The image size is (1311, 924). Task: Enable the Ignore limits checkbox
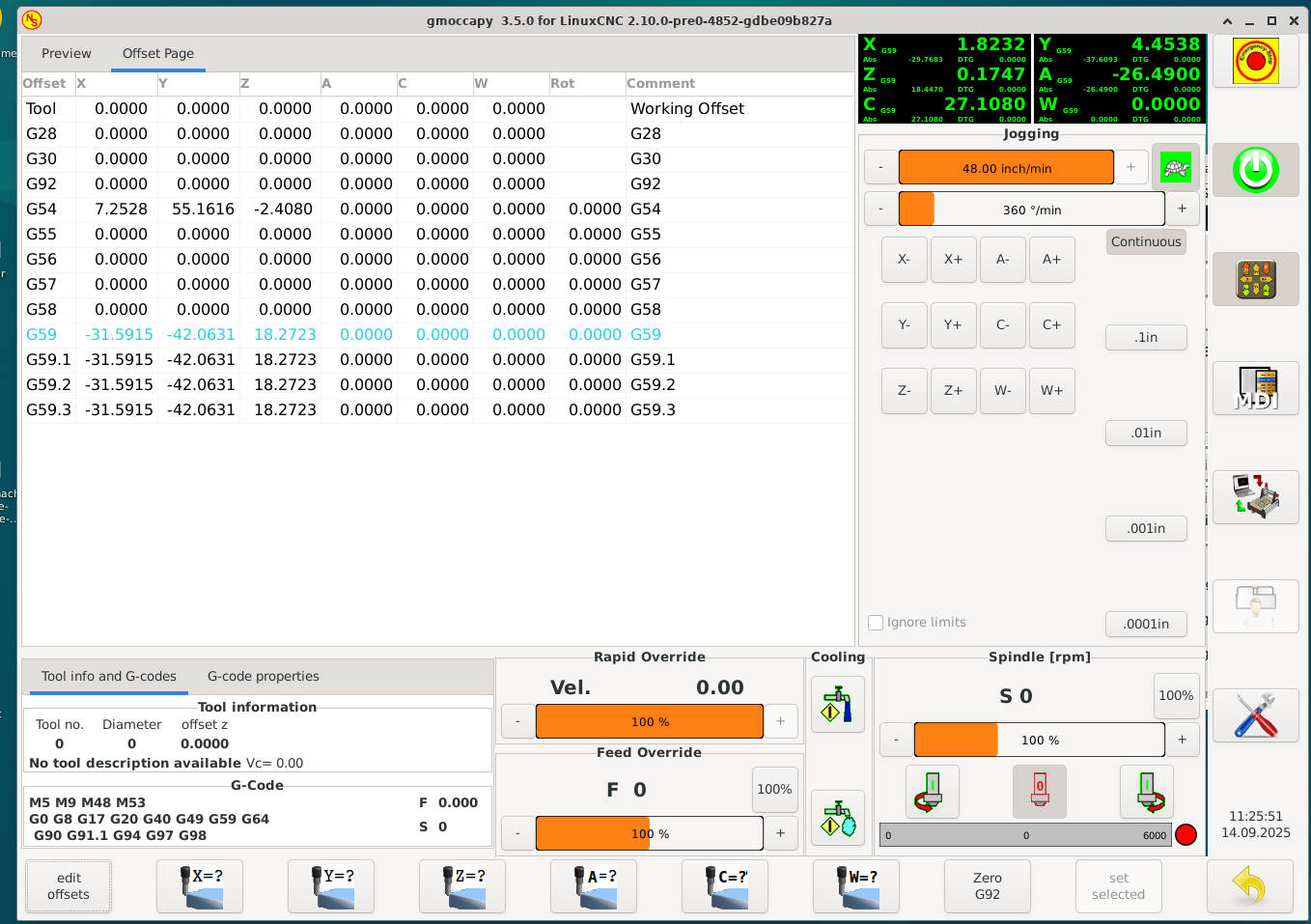coord(876,623)
